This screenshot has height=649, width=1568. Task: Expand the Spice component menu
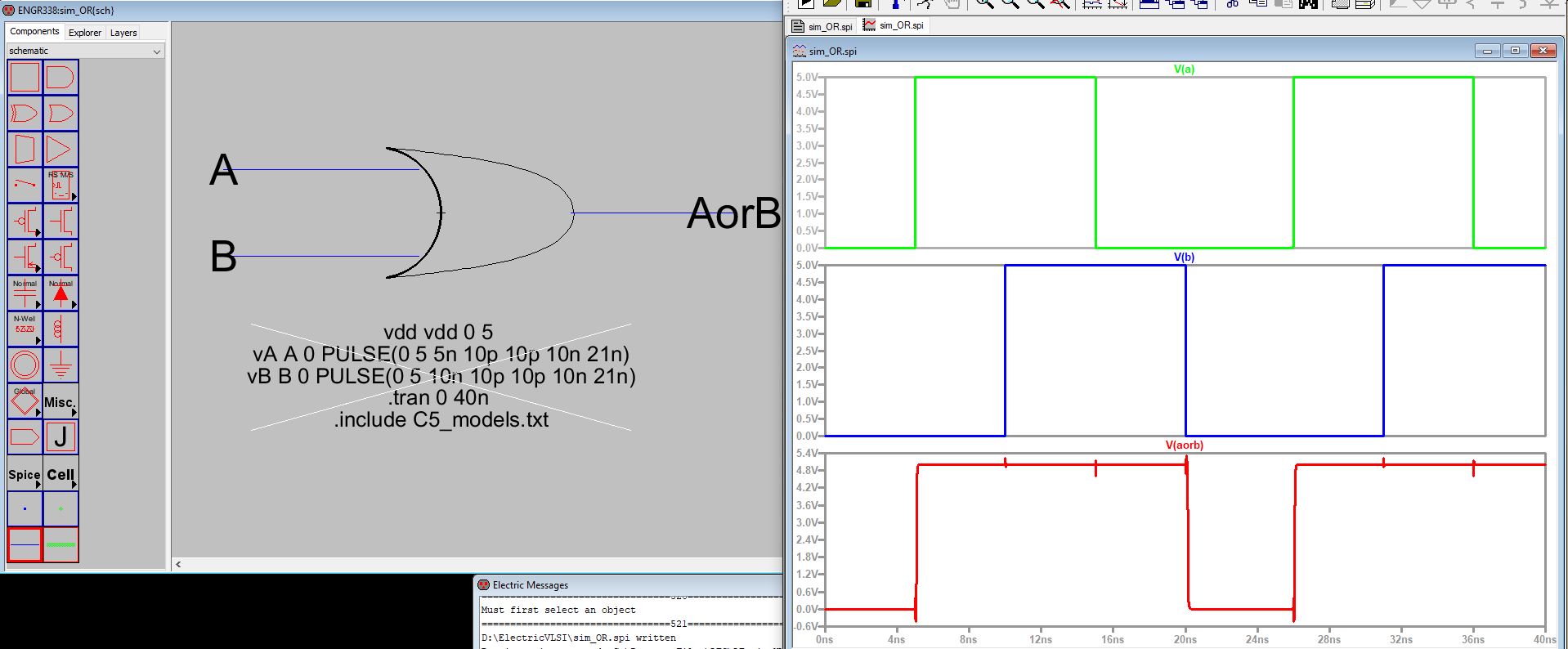click(x=25, y=474)
